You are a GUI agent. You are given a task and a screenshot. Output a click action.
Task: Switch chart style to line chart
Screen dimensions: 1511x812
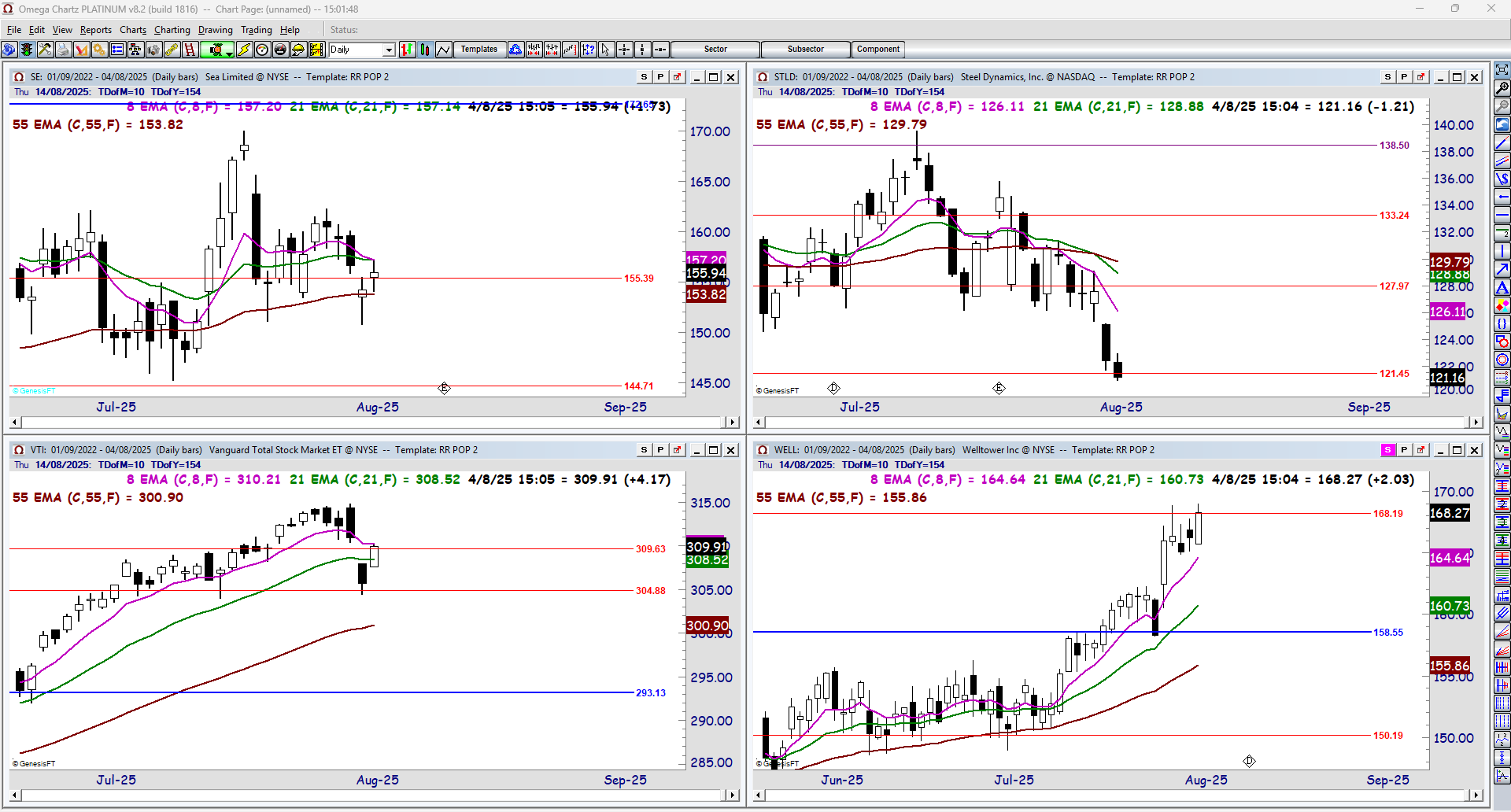tap(443, 50)
